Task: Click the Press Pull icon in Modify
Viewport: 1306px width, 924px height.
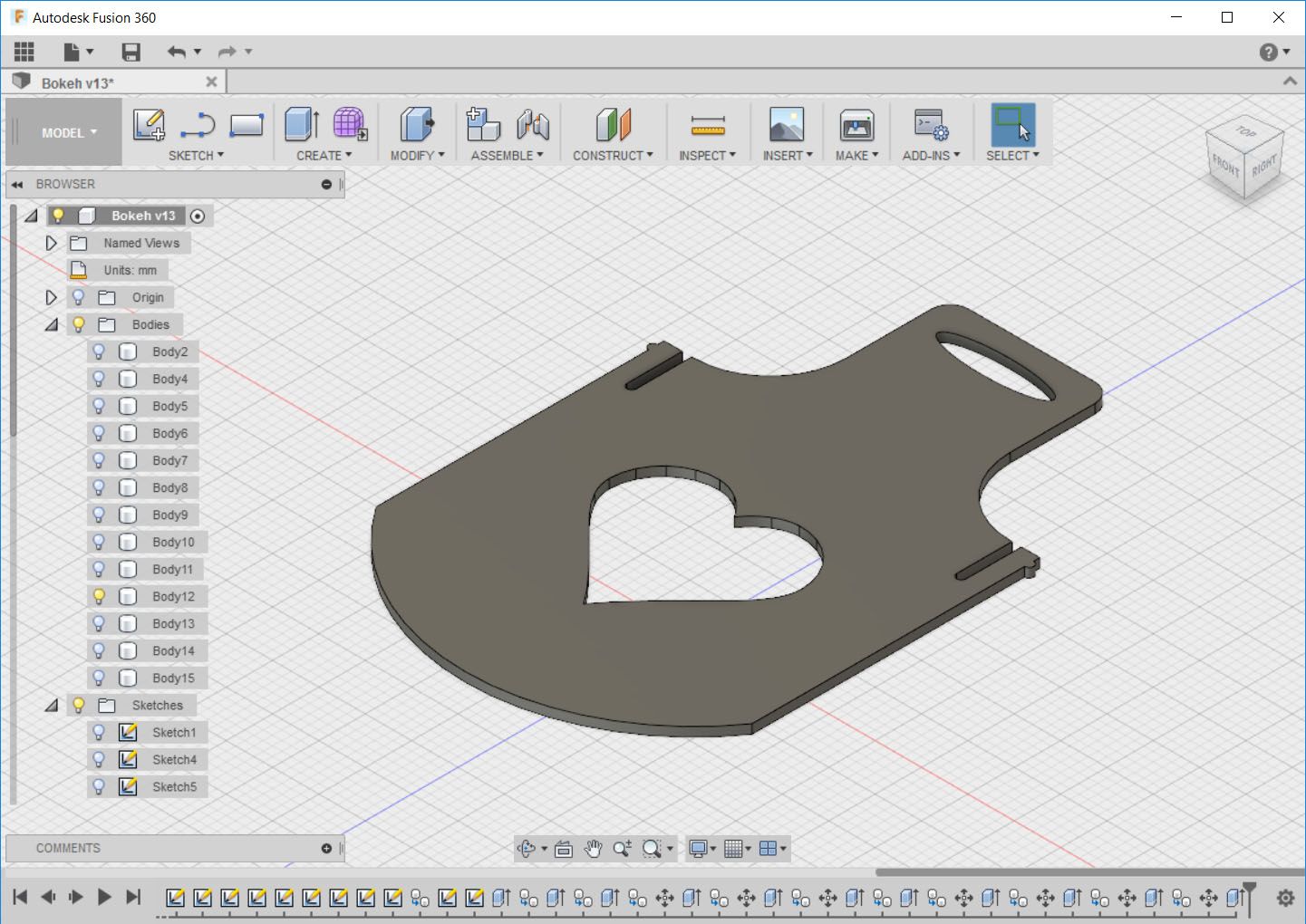Action: click(x=416, y=124)
